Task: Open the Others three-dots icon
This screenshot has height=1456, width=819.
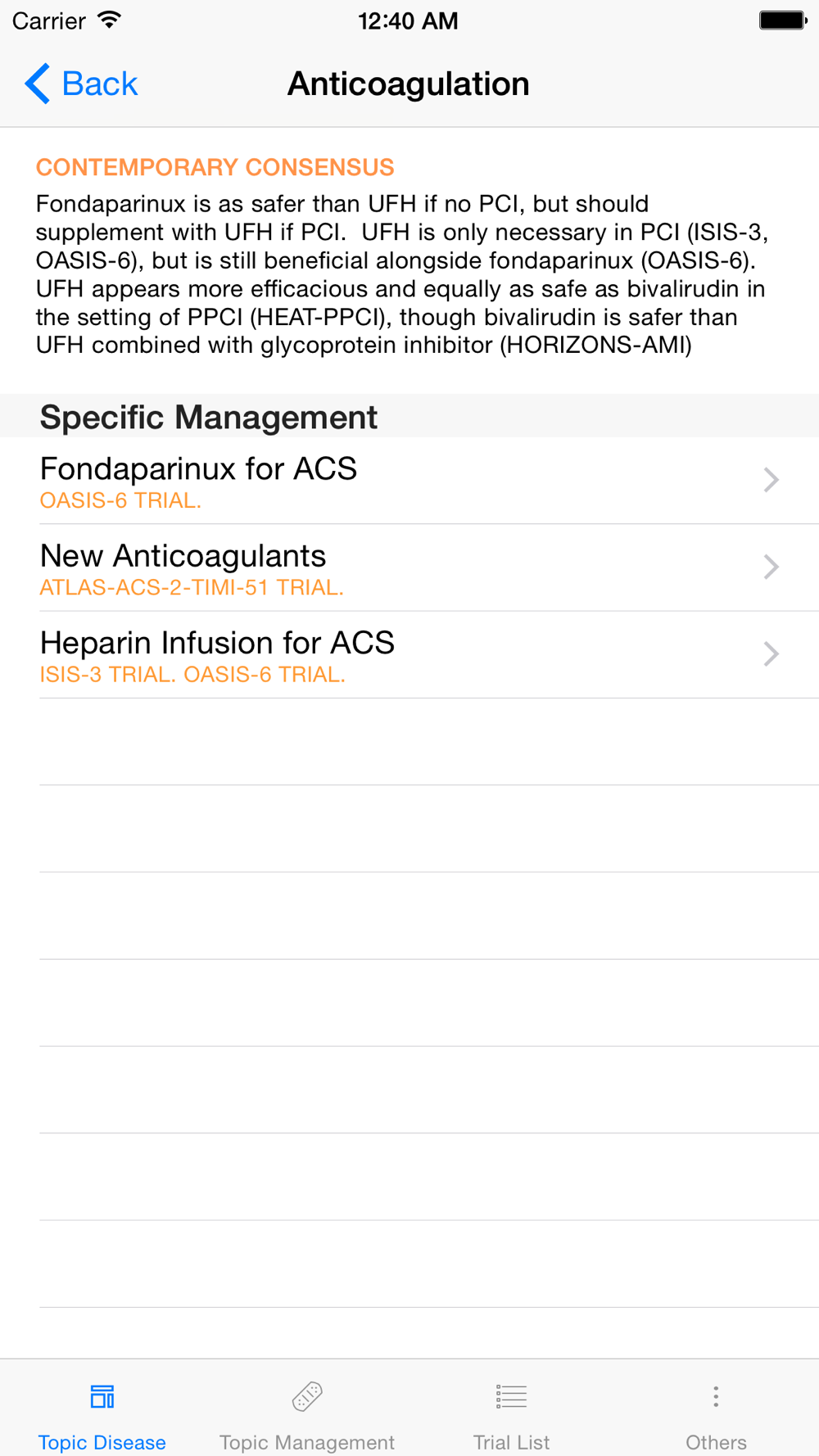Action: pyautogui.click(x=716, y=1396)
